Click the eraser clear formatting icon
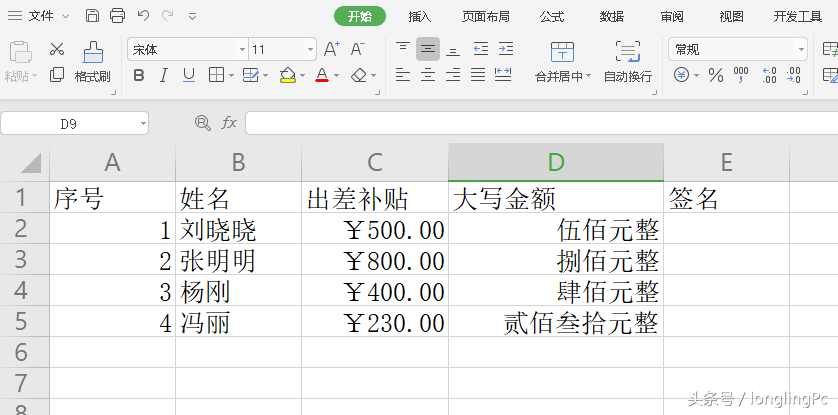Viewport: 838px width, 415px height. [x=359, y=75]
